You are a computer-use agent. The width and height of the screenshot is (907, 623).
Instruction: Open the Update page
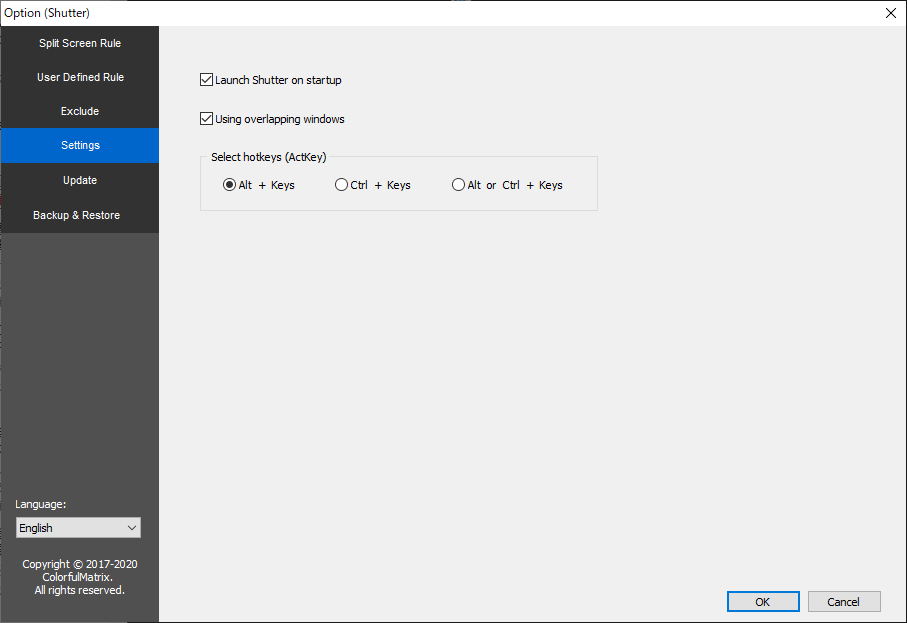[80, 180]
